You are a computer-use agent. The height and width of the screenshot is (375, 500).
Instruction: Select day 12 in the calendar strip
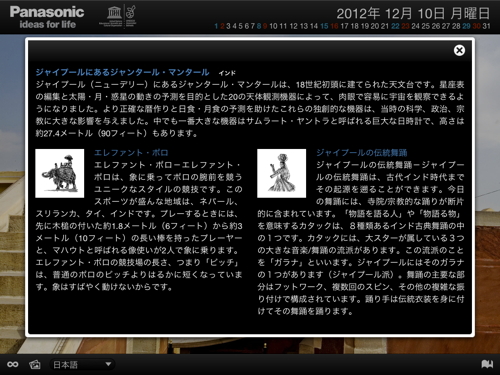294,26
